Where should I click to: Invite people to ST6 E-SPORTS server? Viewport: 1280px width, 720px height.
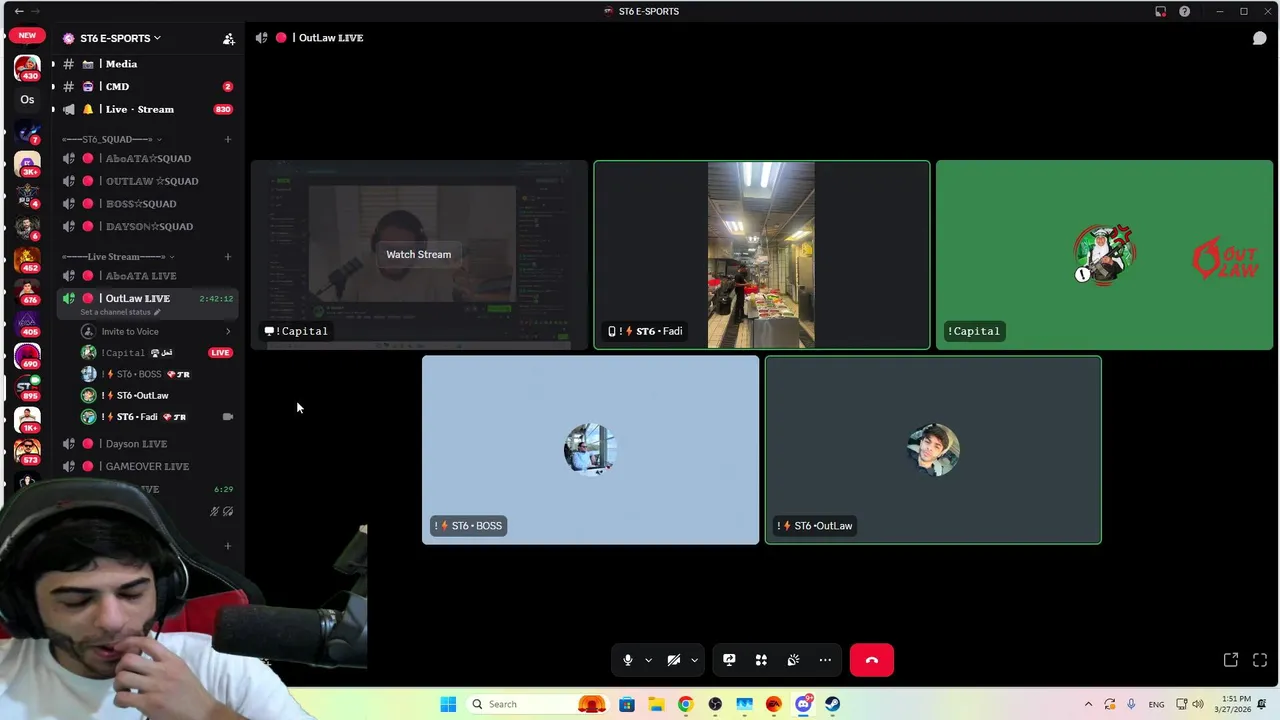228,38
